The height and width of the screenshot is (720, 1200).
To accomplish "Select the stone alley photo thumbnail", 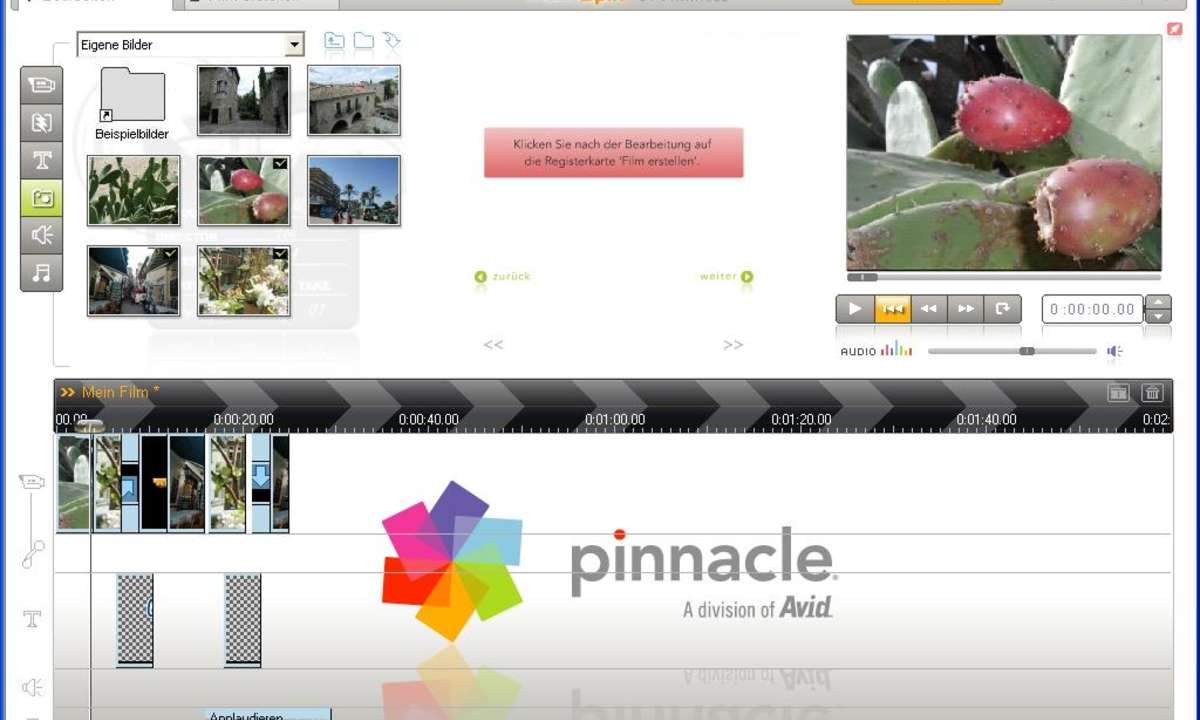I will (244, 100).
